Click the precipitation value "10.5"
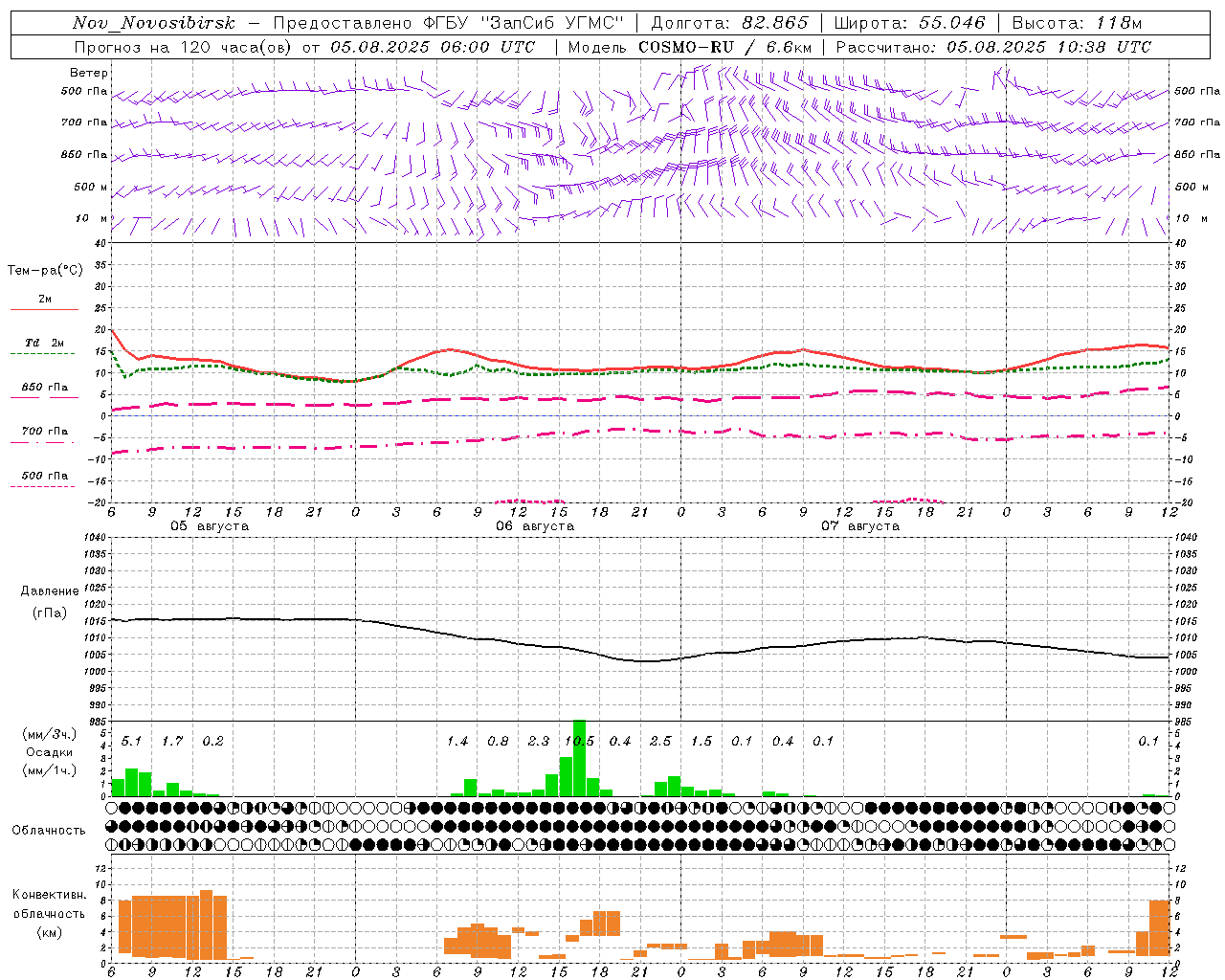Image resolution: width=1225 pixels, height=980 pixels. coord(579,742)
